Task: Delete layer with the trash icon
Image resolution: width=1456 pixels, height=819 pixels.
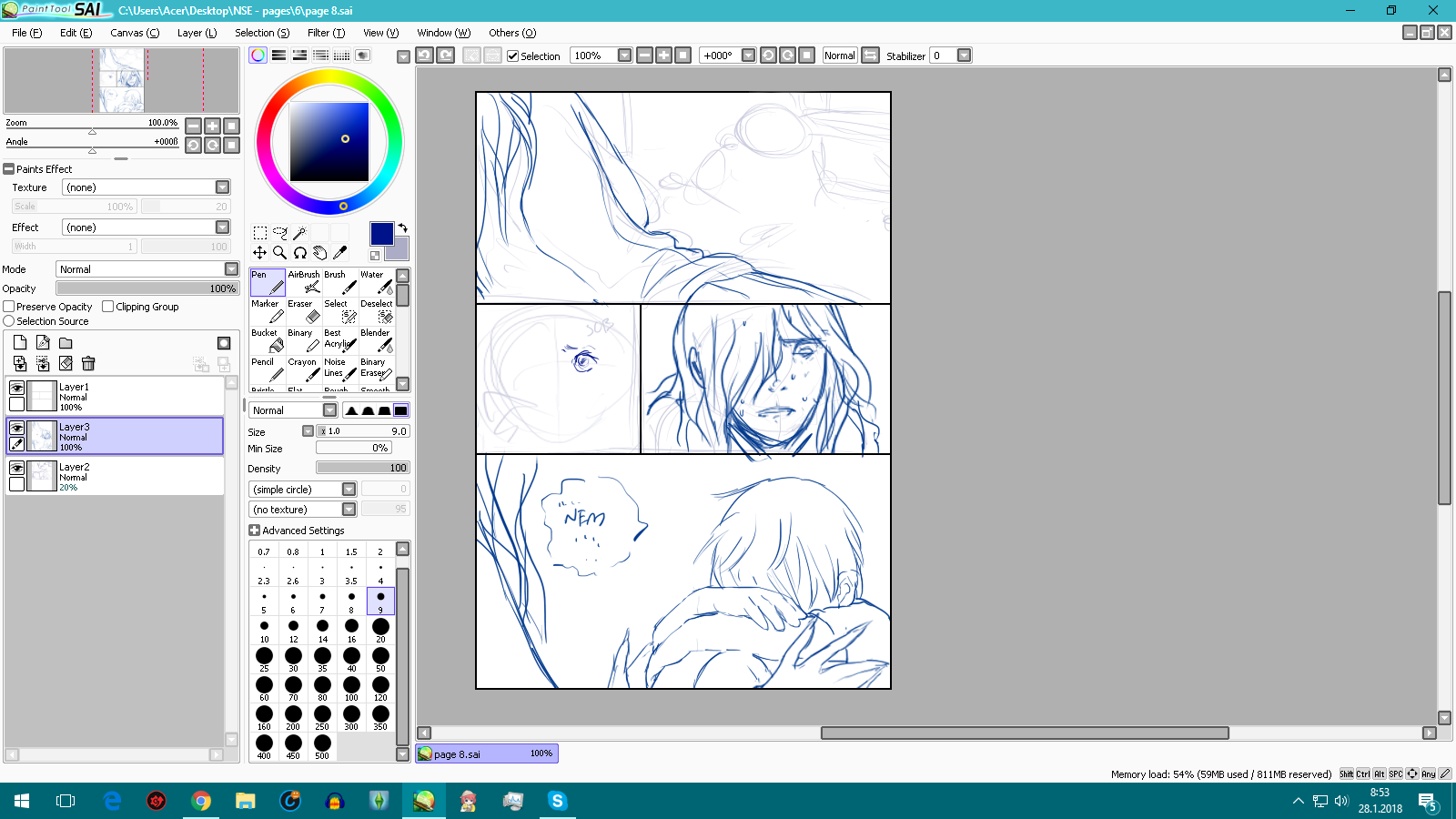Action: (88, 364)
